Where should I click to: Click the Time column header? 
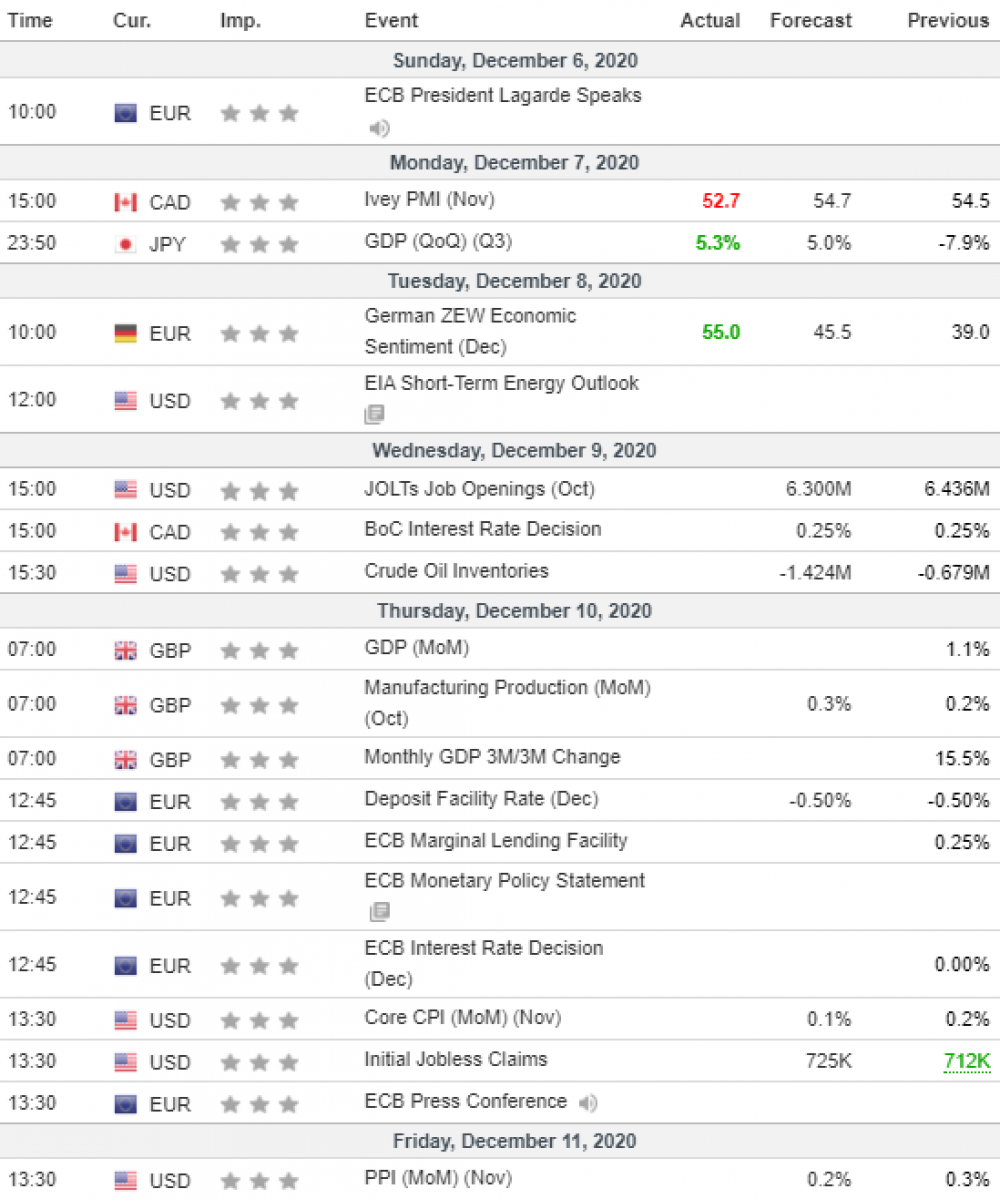30,21
